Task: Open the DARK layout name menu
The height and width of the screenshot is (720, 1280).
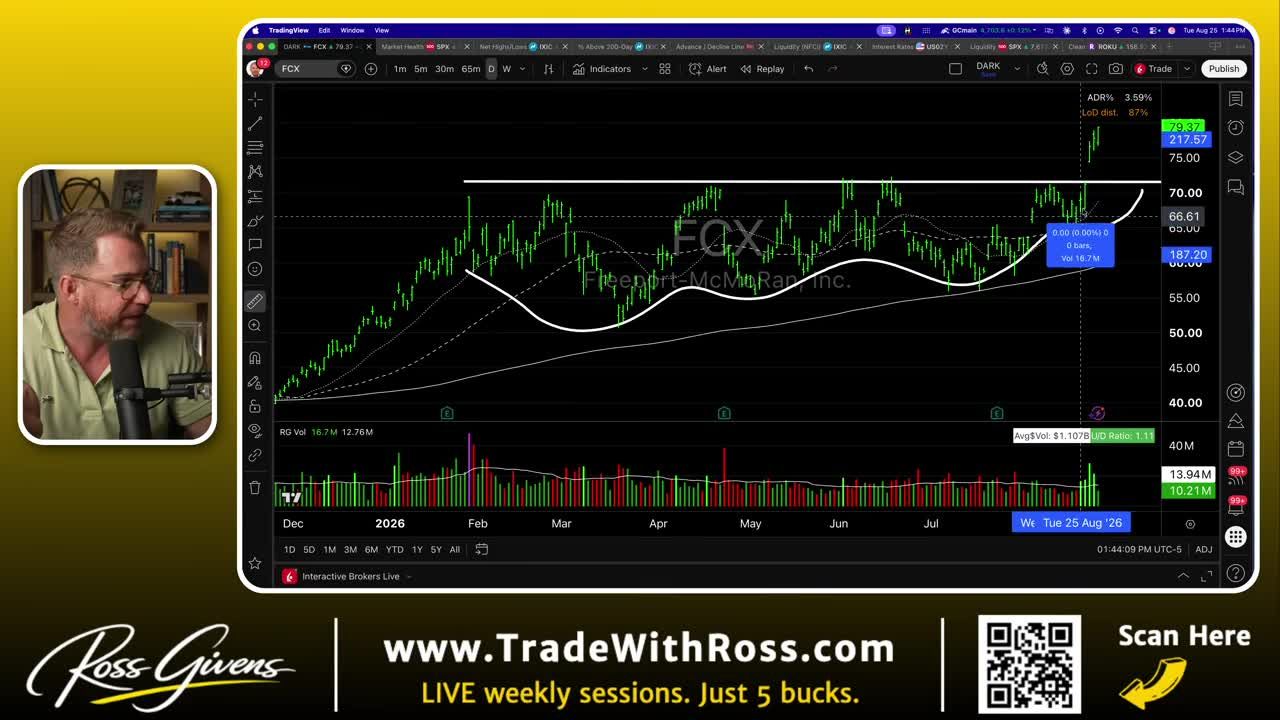Action: (988, 69)
